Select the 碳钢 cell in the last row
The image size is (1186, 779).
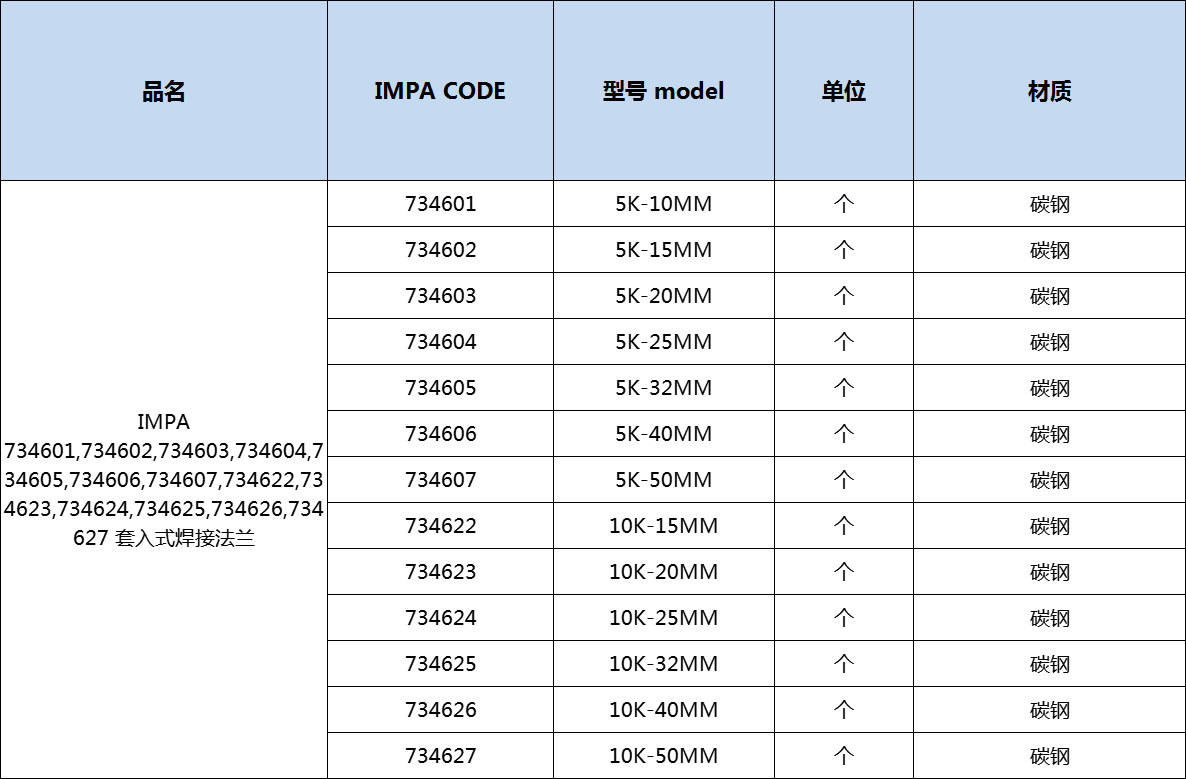[1048, 755]
